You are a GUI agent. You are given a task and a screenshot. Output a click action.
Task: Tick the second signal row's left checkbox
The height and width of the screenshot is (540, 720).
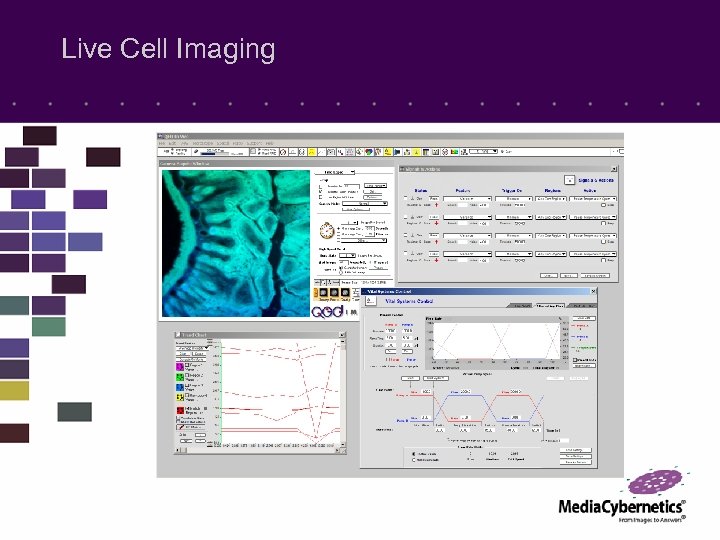[405, 217]
